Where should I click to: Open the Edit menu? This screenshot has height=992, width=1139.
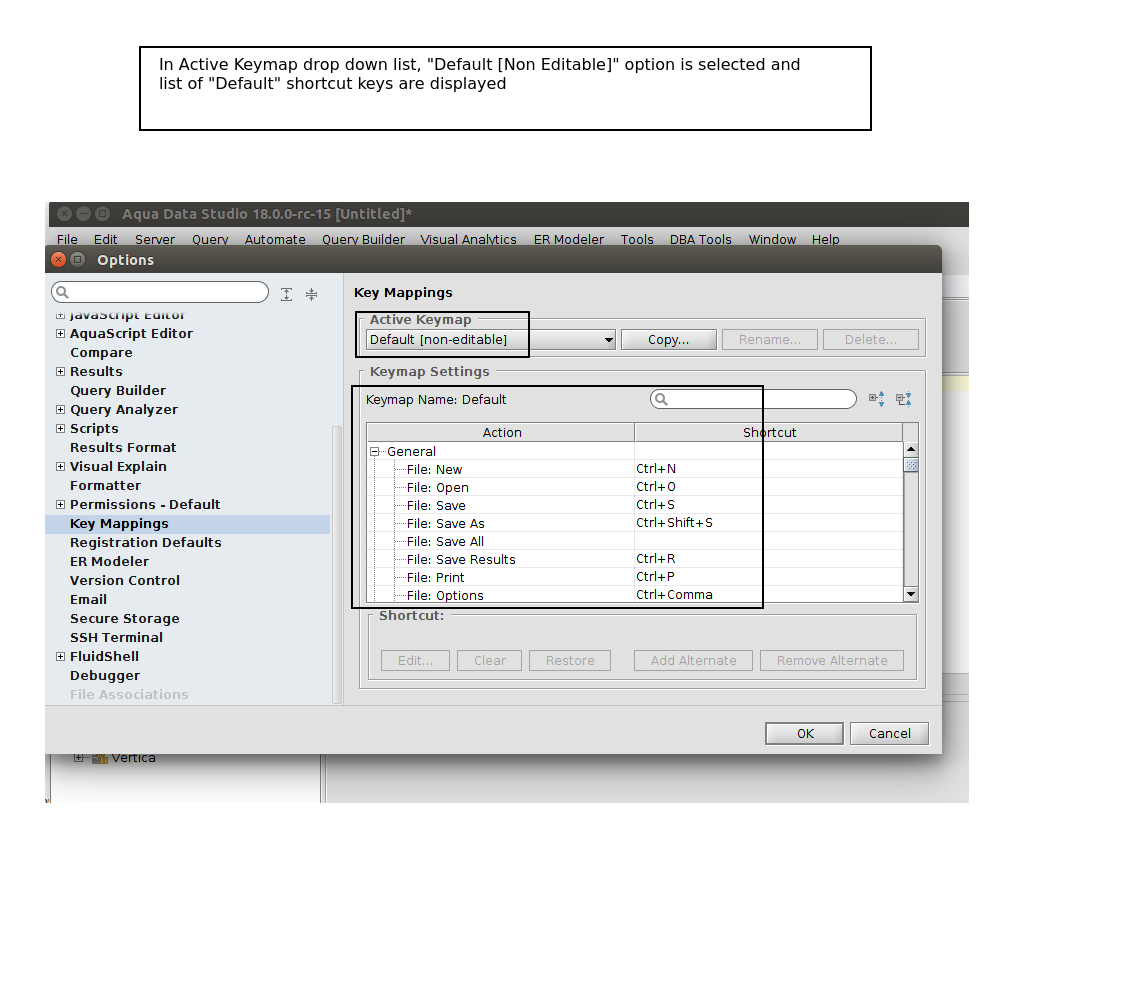click(105, 239)
